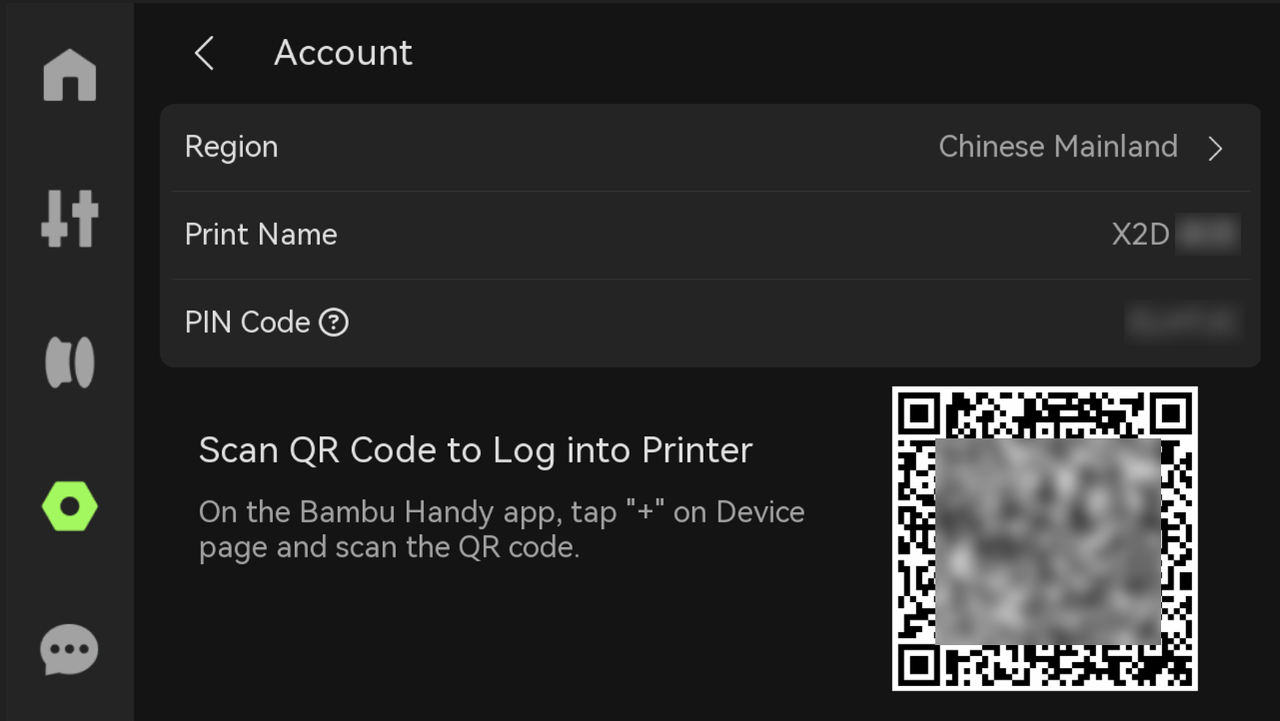This screenshot has width=1280, height=721.
Task: Tap the login QR code image
Action: 1044,538
